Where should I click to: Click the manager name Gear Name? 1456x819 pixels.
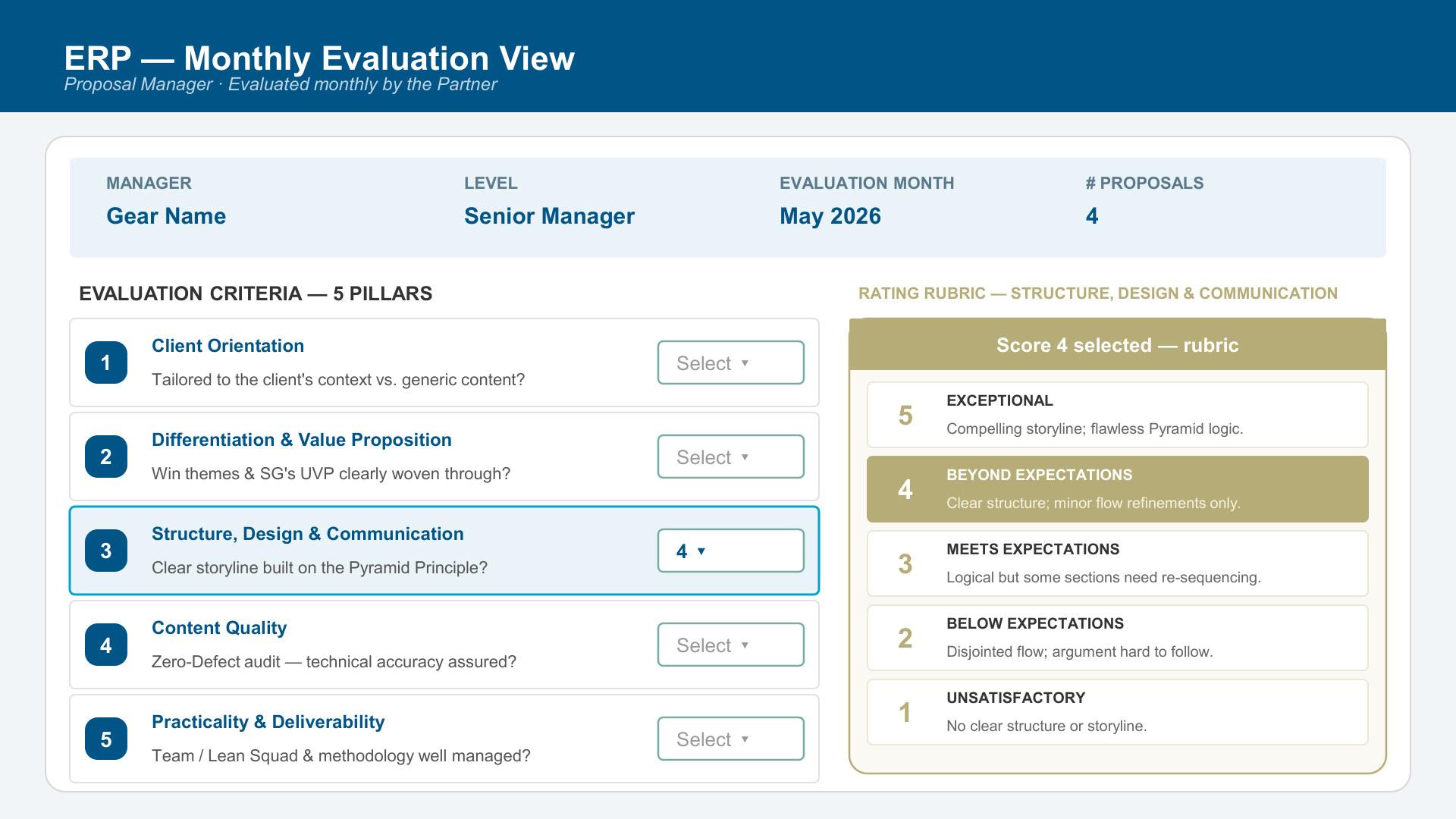tap(166, 216)
